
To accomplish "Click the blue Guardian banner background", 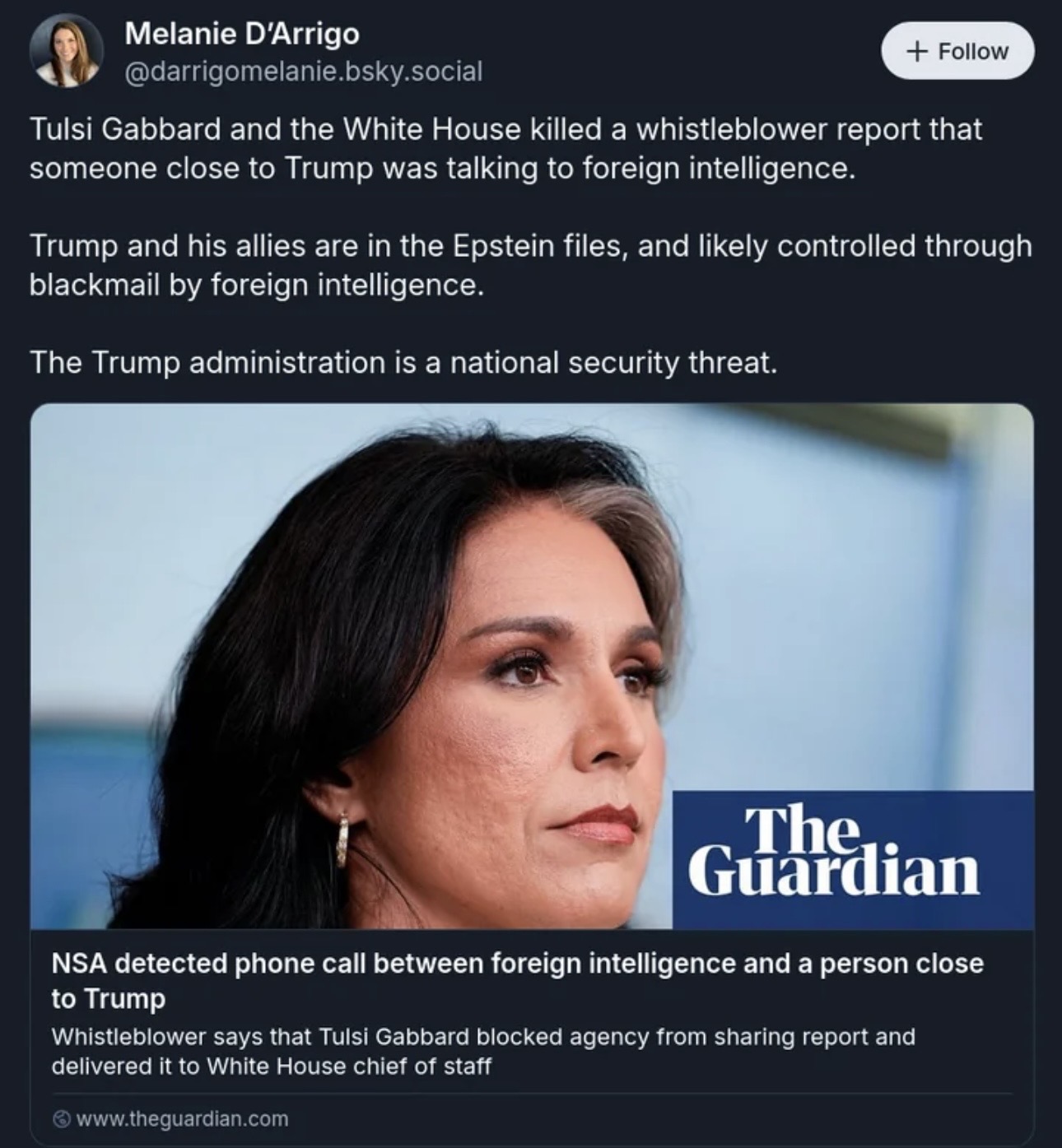I will click(852, 860).
